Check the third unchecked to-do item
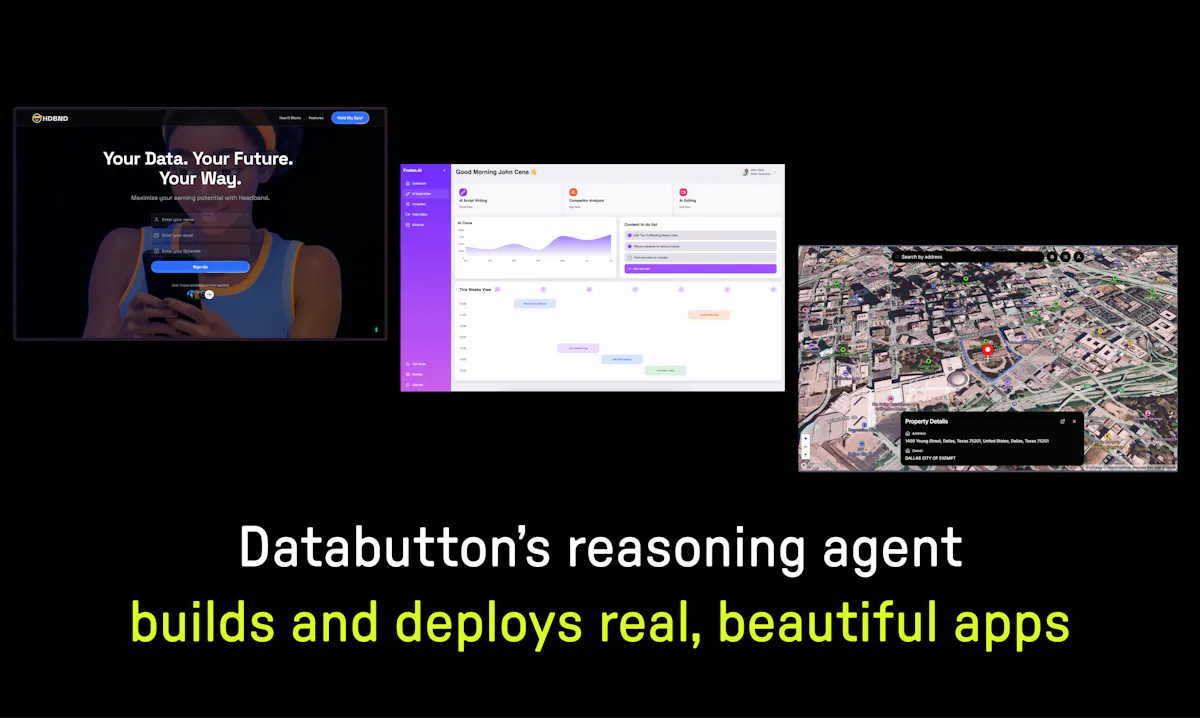 tap(630, 257)
